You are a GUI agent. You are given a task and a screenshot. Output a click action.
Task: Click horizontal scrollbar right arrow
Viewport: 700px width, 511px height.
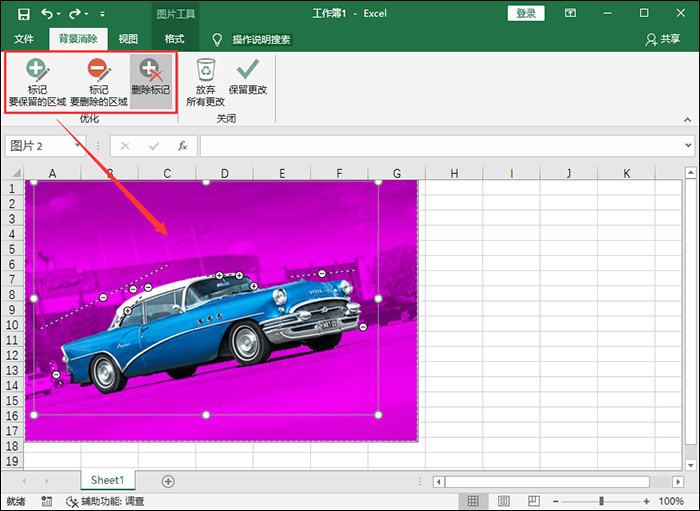tap(678, 482)
